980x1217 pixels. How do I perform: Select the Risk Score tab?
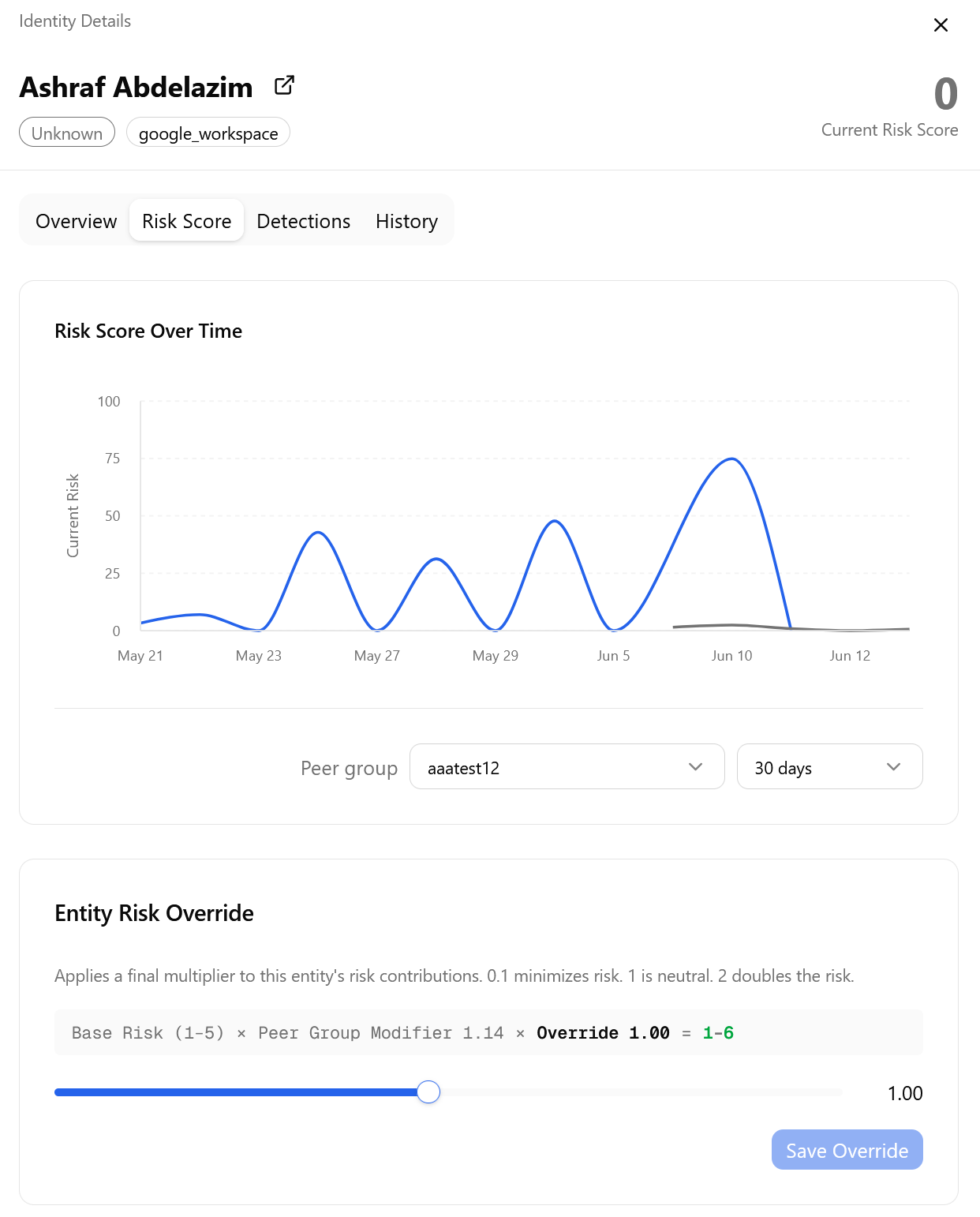[x=187, y=221]
